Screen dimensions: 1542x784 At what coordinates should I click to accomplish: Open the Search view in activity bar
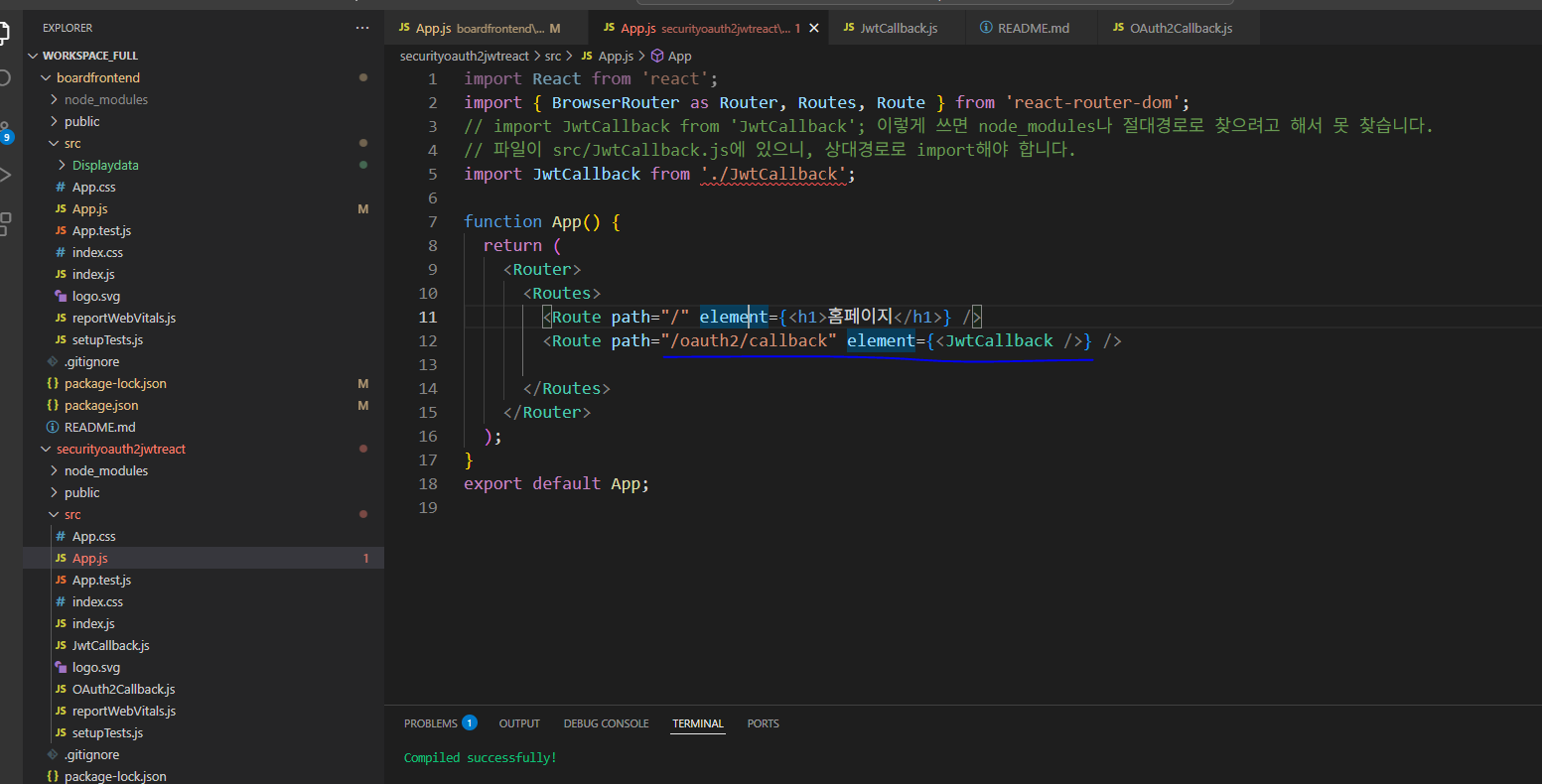pos(5,78)
